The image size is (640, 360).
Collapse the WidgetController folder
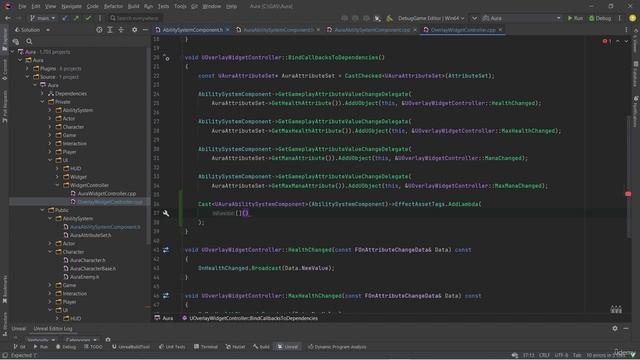[58, 185]
